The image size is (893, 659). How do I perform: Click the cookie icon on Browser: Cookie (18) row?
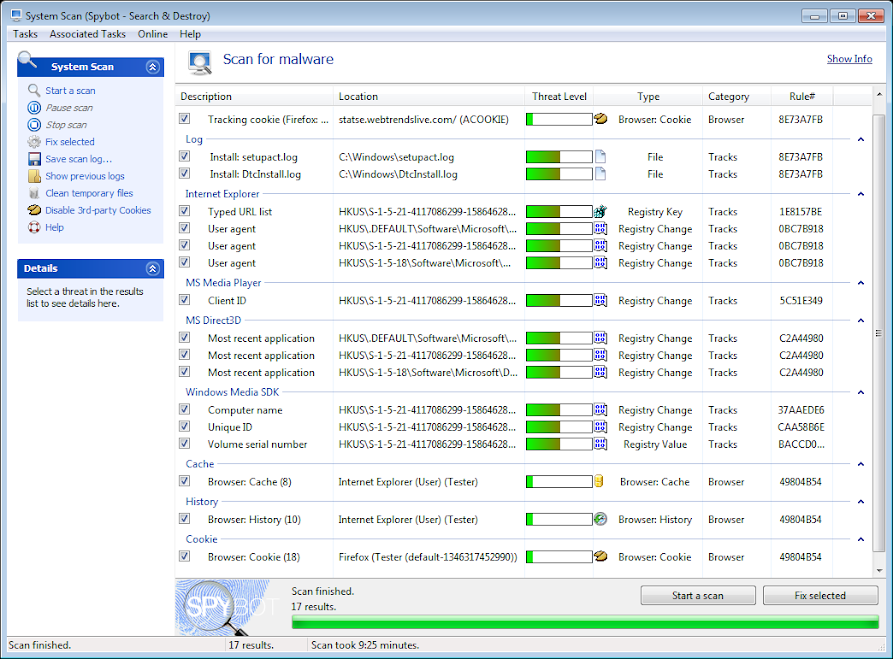coord(600,556)
